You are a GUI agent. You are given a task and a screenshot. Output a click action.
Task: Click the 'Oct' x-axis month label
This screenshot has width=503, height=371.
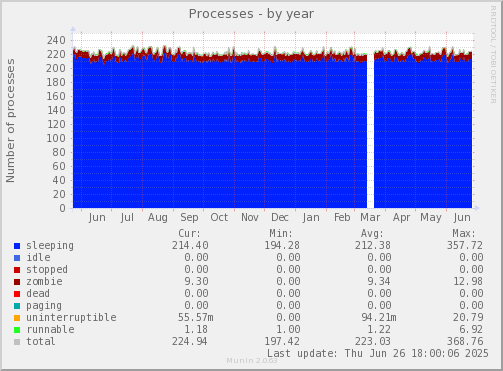219,218
